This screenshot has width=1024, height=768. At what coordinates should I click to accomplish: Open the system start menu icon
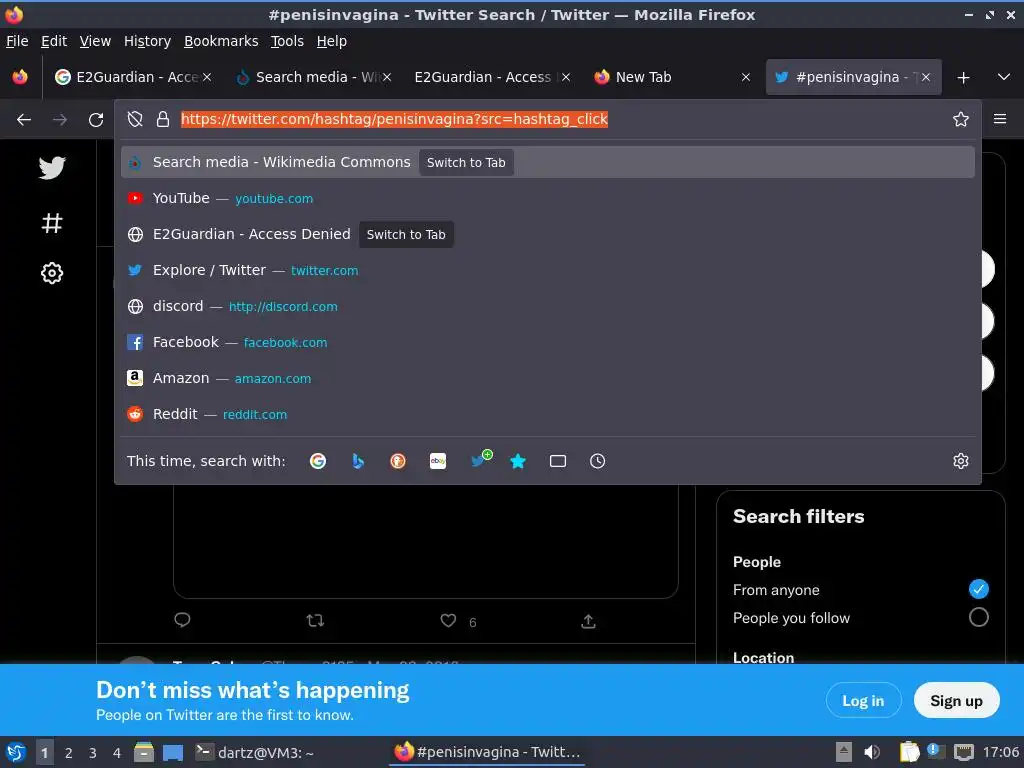(x=16, y=752)
